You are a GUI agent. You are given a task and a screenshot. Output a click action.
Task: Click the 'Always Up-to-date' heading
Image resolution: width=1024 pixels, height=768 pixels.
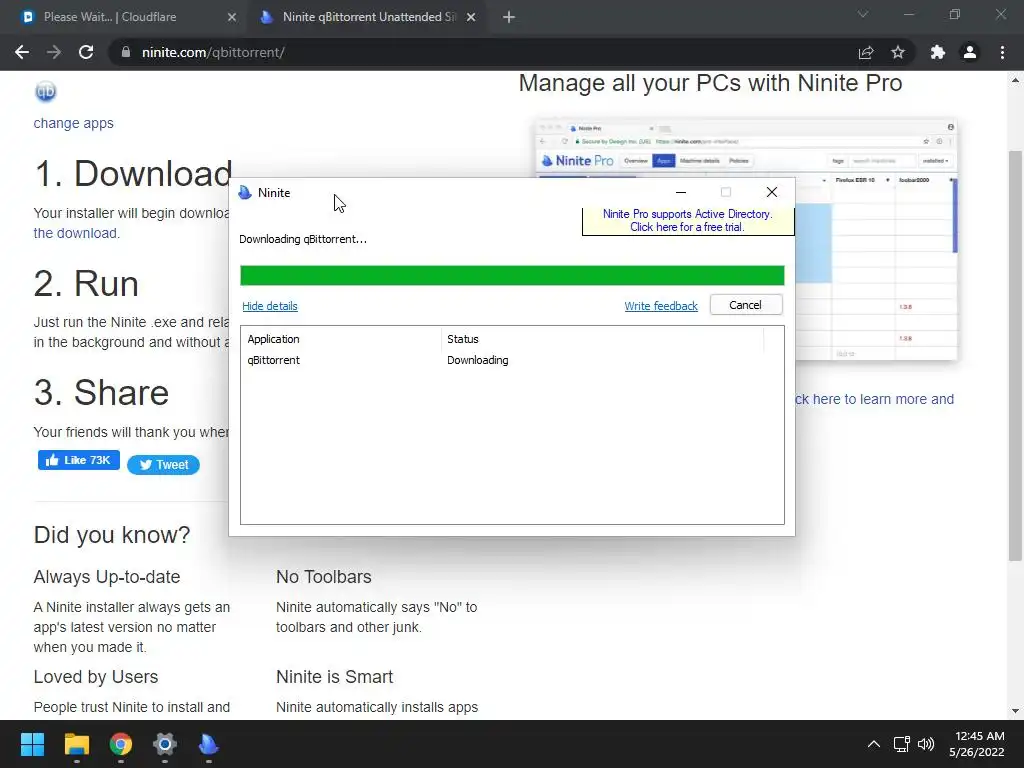point(106,577)
